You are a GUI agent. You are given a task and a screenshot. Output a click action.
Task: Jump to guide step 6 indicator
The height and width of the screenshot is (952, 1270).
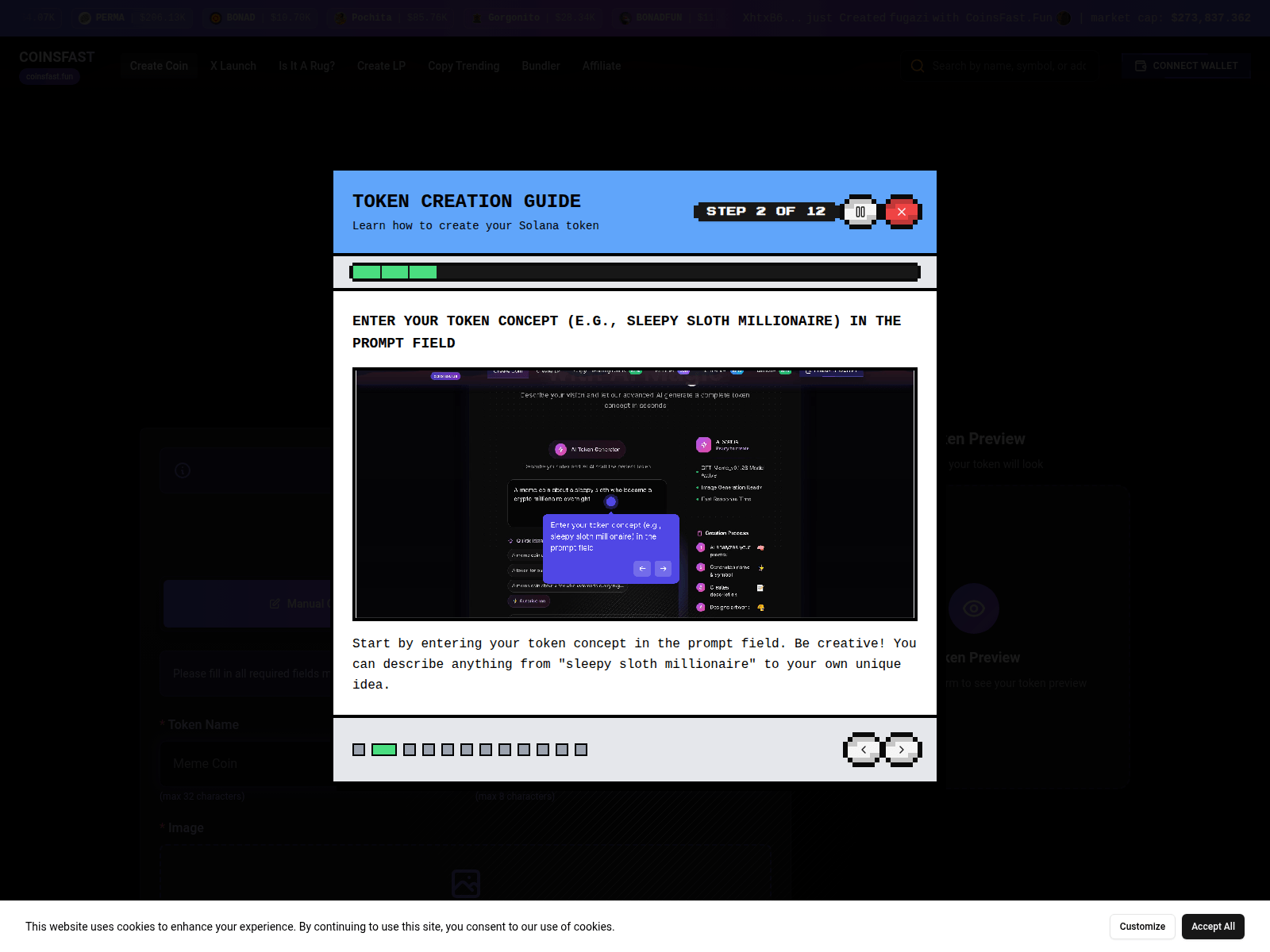point(467,750)
